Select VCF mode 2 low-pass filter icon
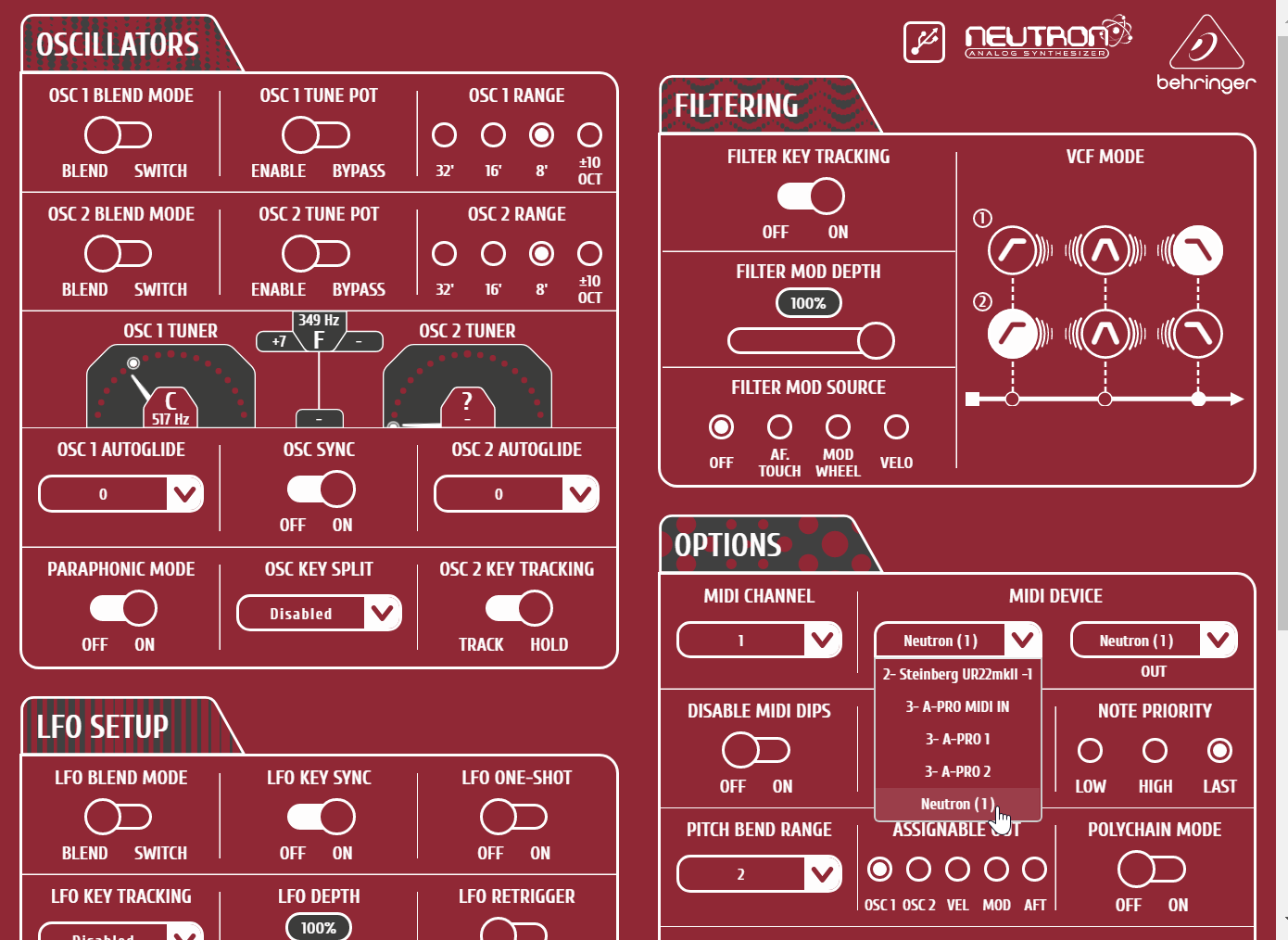This screenshot has width=1288, height=940. (1198, 334)
